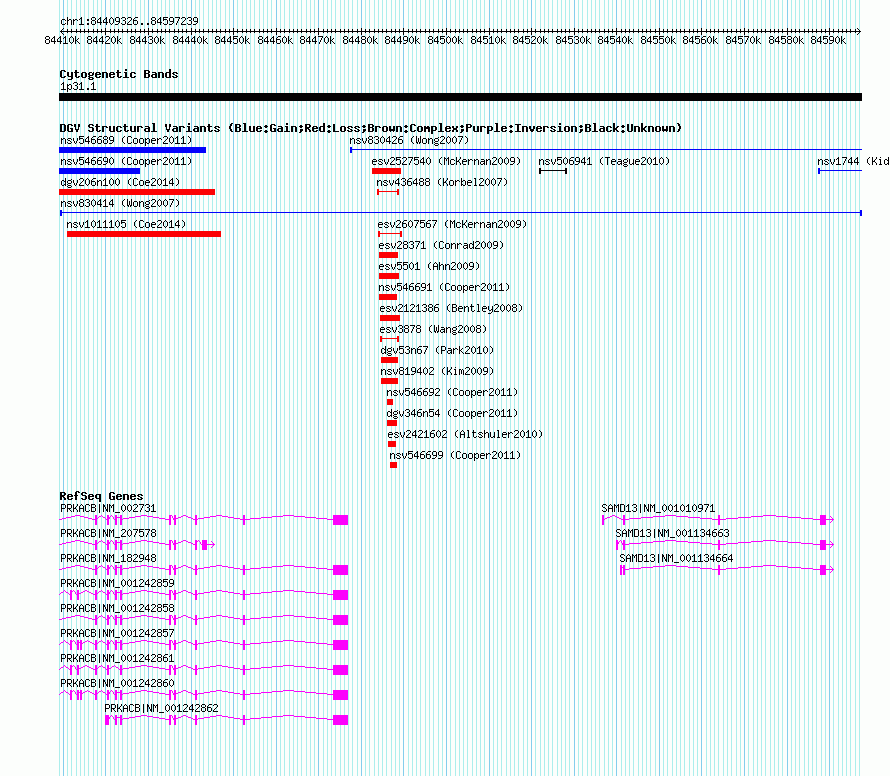
Task: Open transcript PRKACB|NM_001242857 label
Action: click(x=117, y=633)
